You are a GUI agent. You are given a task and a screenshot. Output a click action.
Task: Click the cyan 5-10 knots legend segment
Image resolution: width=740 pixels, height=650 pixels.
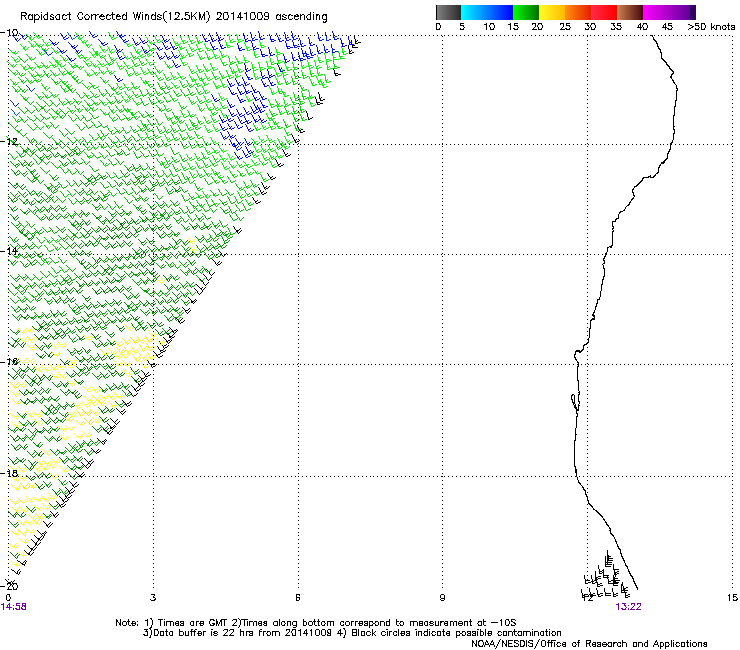(474, 12)
